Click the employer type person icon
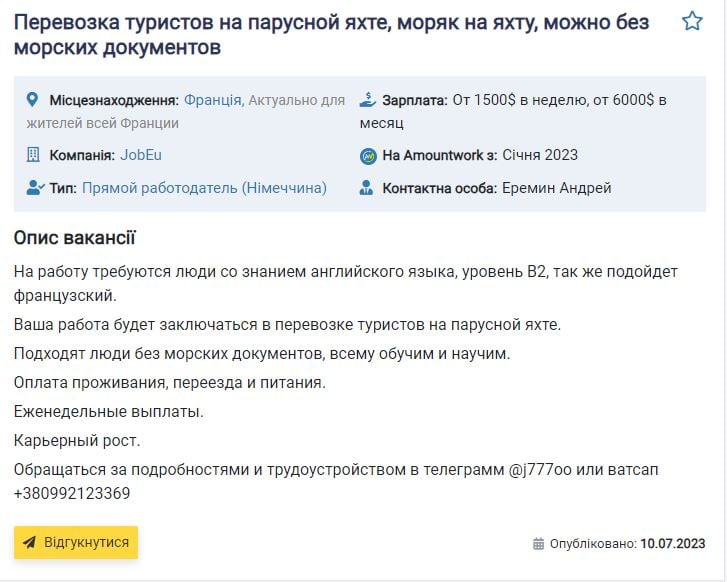 click(35, 188)
